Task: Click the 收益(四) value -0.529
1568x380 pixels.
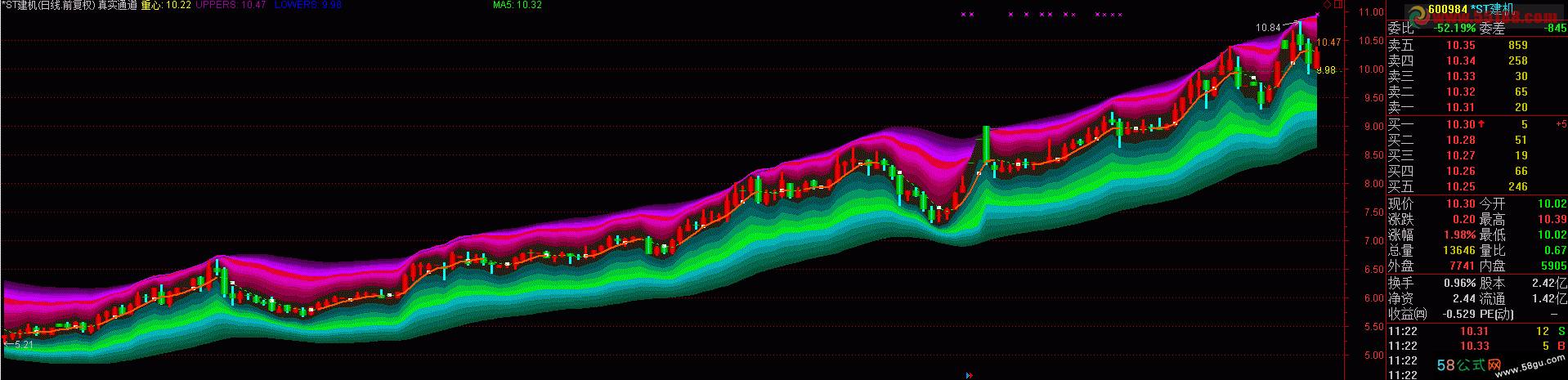Action: point(1459,314)
